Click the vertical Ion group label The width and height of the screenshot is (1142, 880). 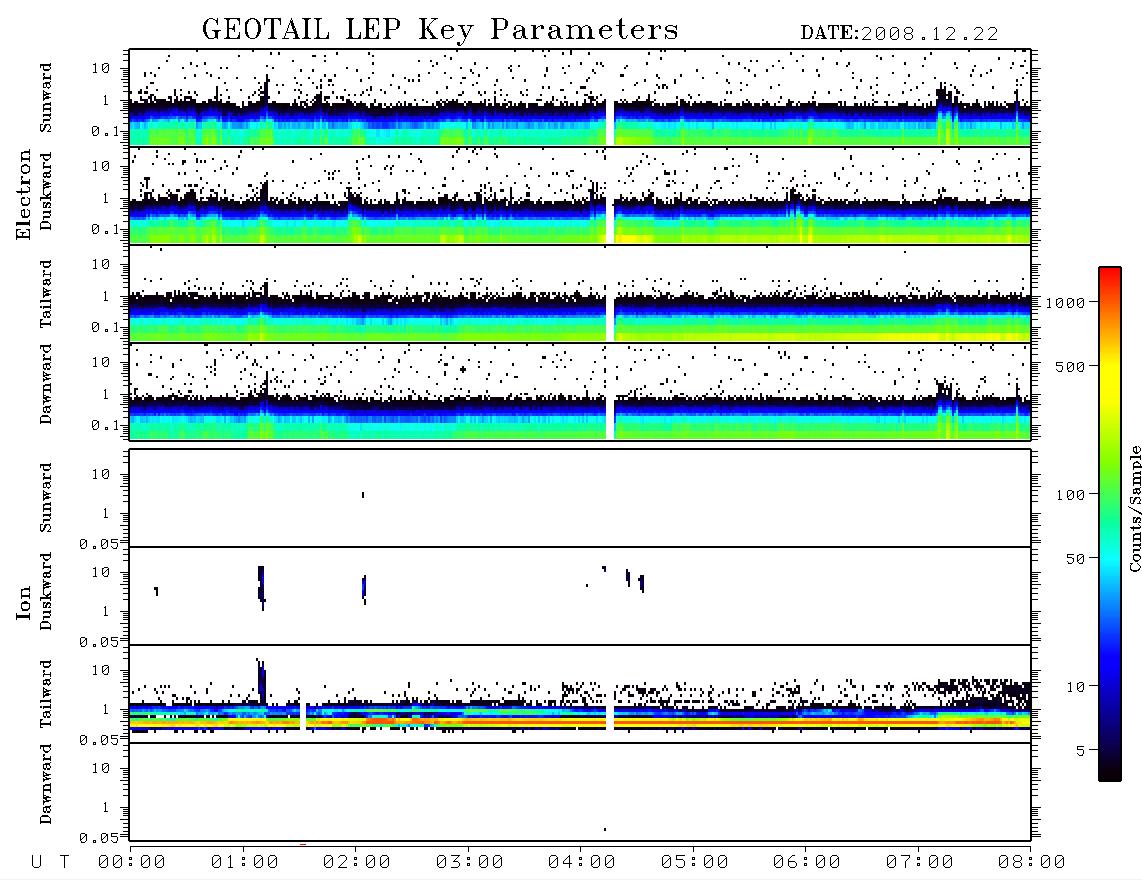click(x=23, y=602)
